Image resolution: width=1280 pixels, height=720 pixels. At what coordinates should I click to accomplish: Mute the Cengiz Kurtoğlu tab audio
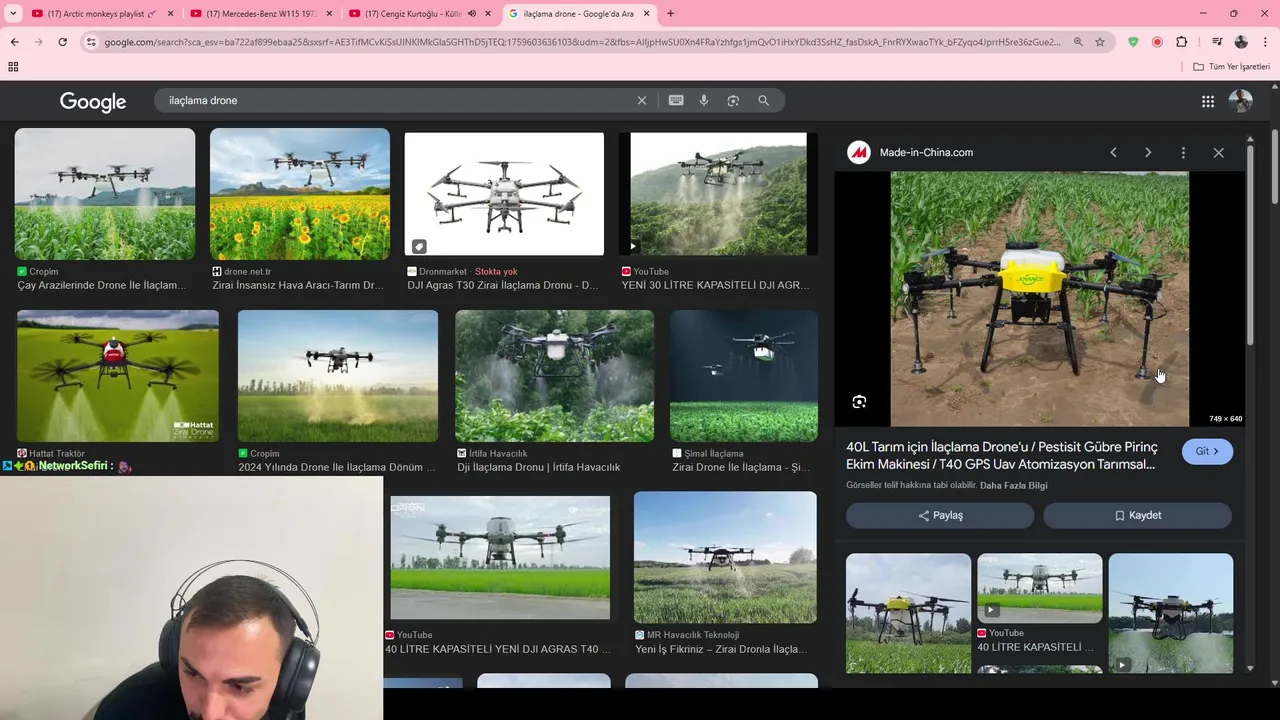472,14
